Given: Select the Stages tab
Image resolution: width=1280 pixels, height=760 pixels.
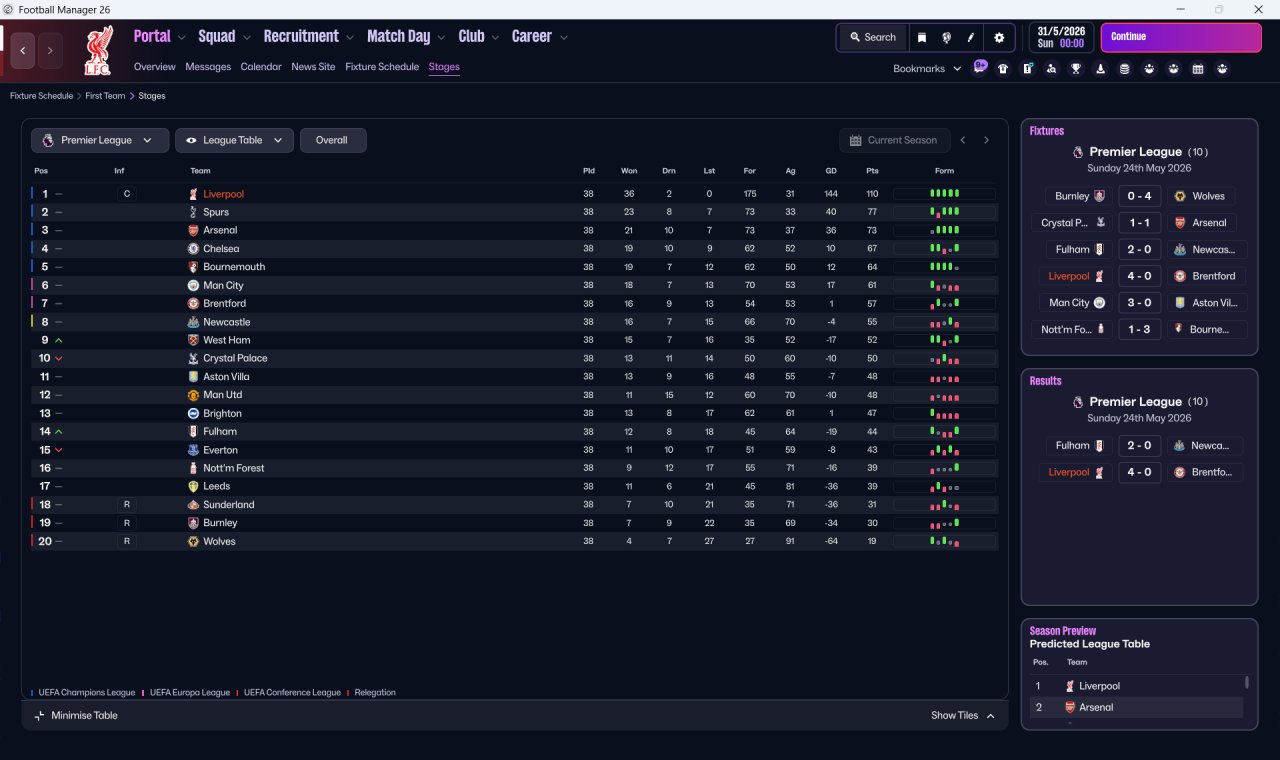Looking at the screenshot, I should [444, 67].
